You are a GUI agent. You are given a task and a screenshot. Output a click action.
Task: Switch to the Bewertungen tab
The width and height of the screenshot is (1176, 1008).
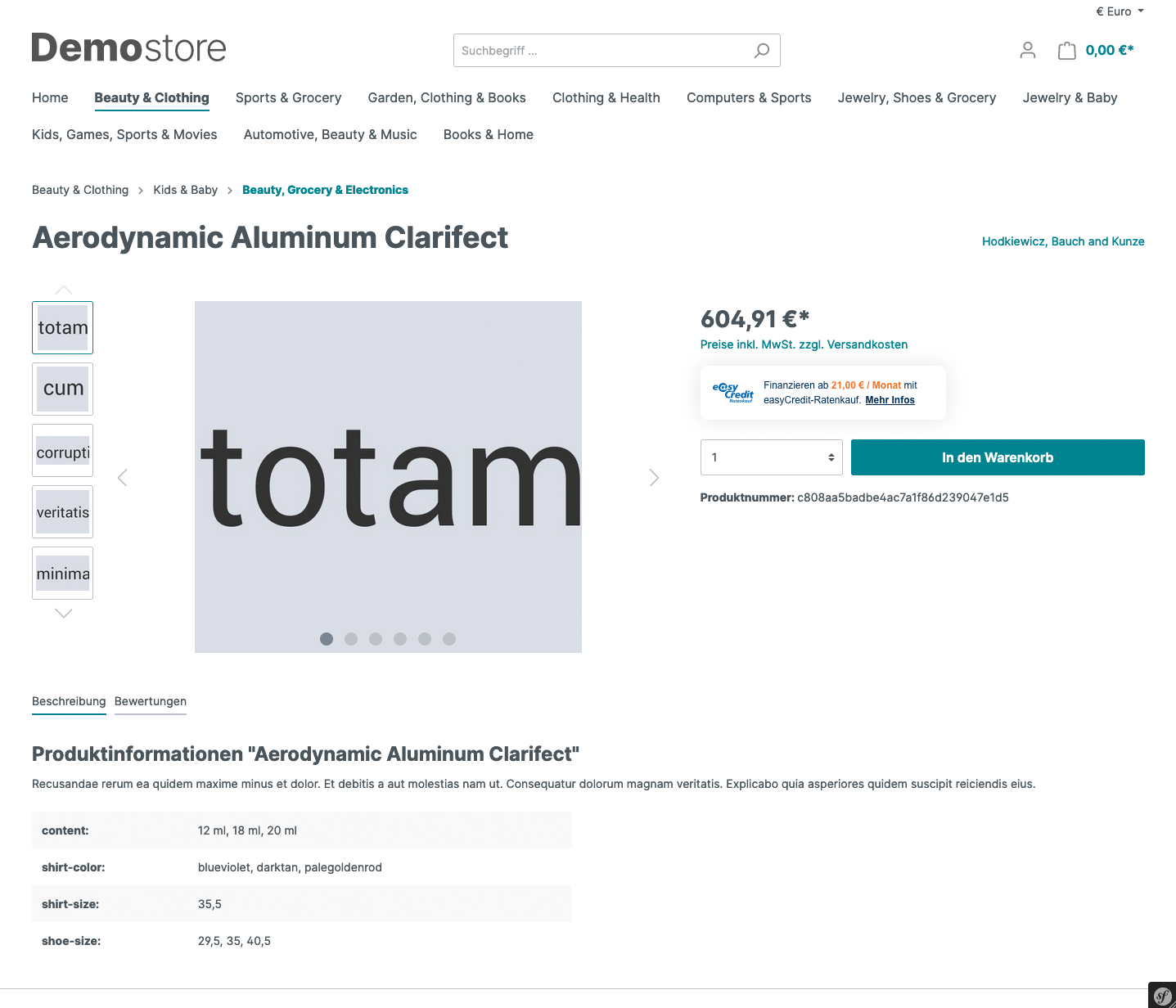(151, 701)
